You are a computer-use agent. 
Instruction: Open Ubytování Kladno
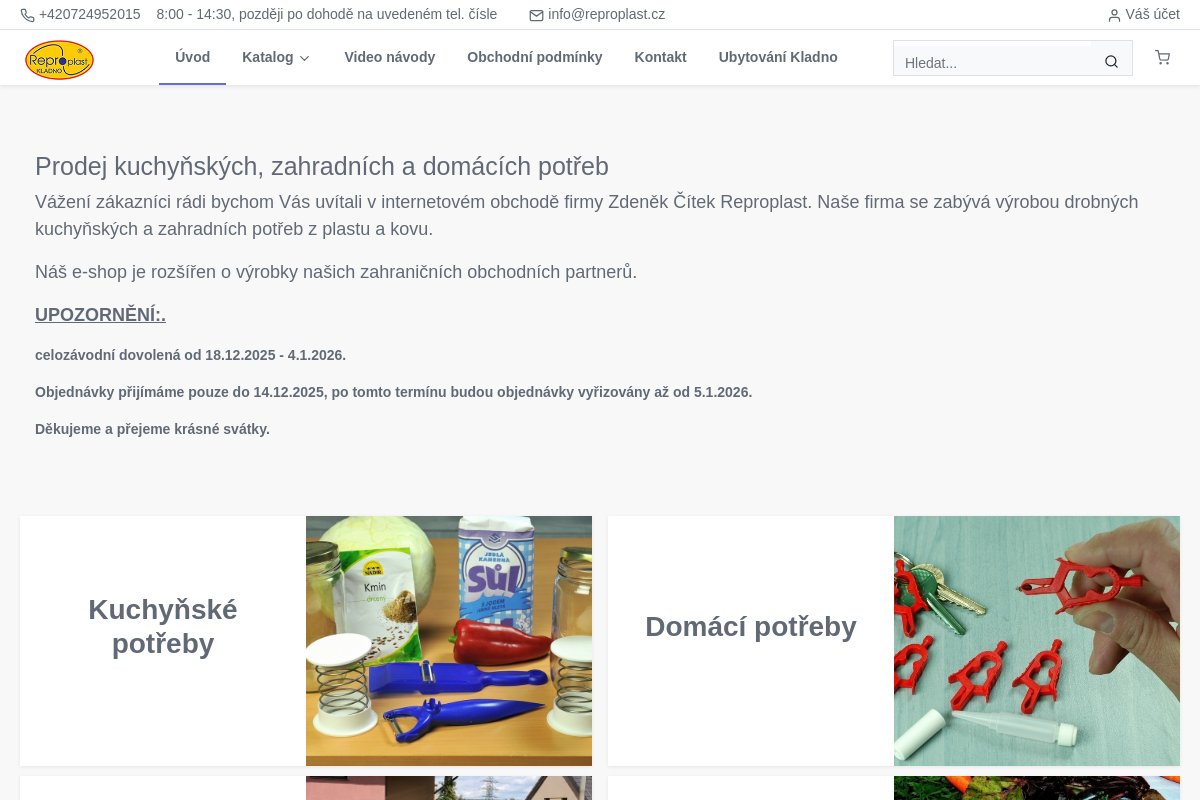[x=777, y=57]
